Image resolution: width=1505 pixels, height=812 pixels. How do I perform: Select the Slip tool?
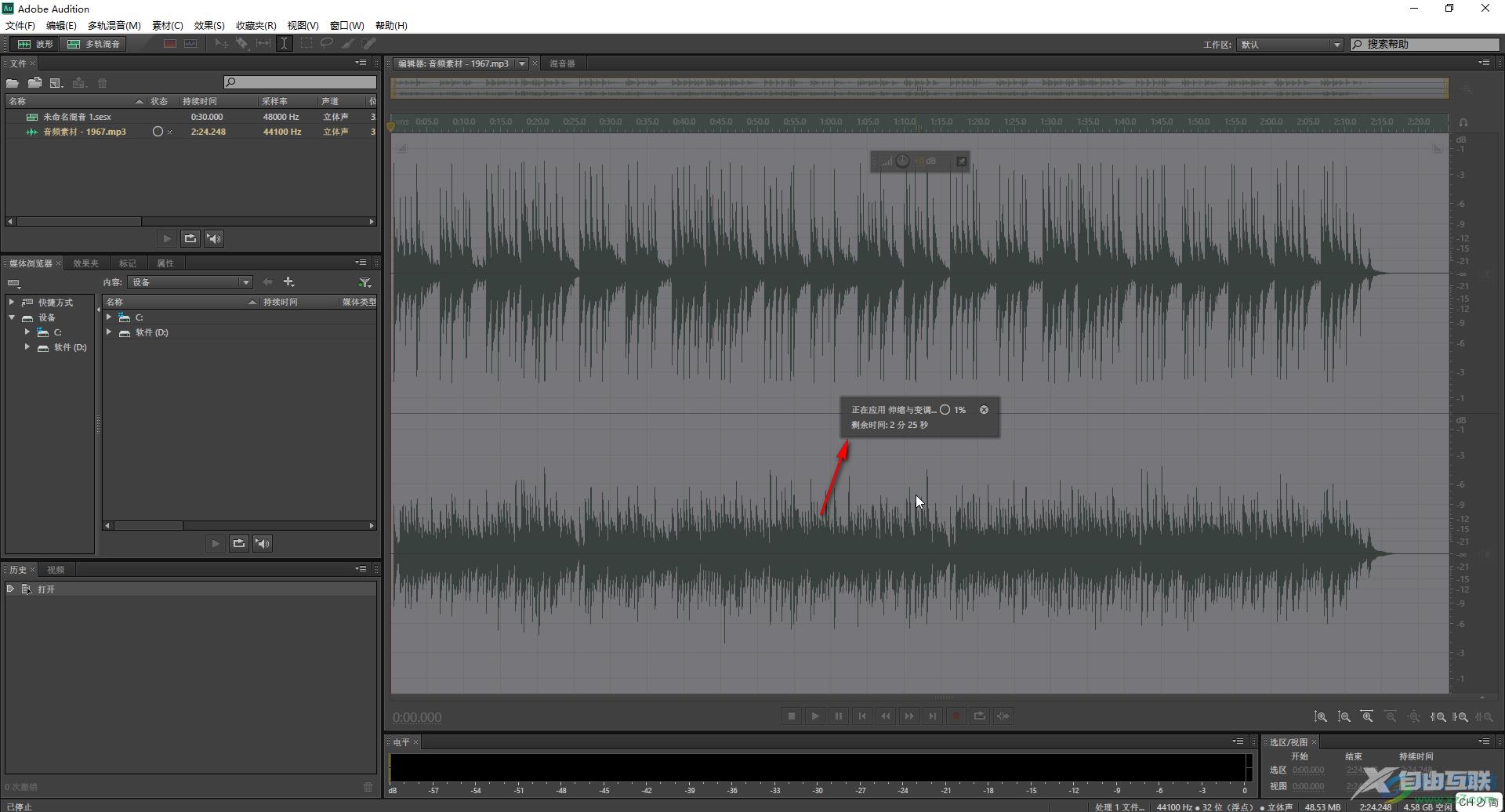click(x=263, y=44)
